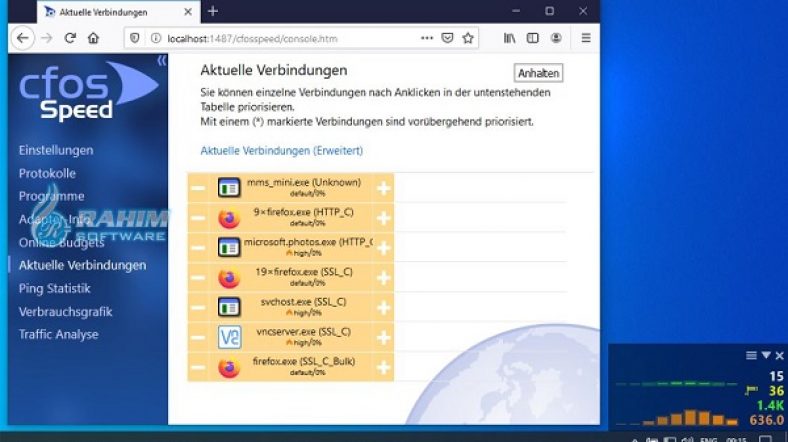The height and width of the screenshot is (442, 788).
Task: Go back in the browser
Action: click(x=23, y=38)
